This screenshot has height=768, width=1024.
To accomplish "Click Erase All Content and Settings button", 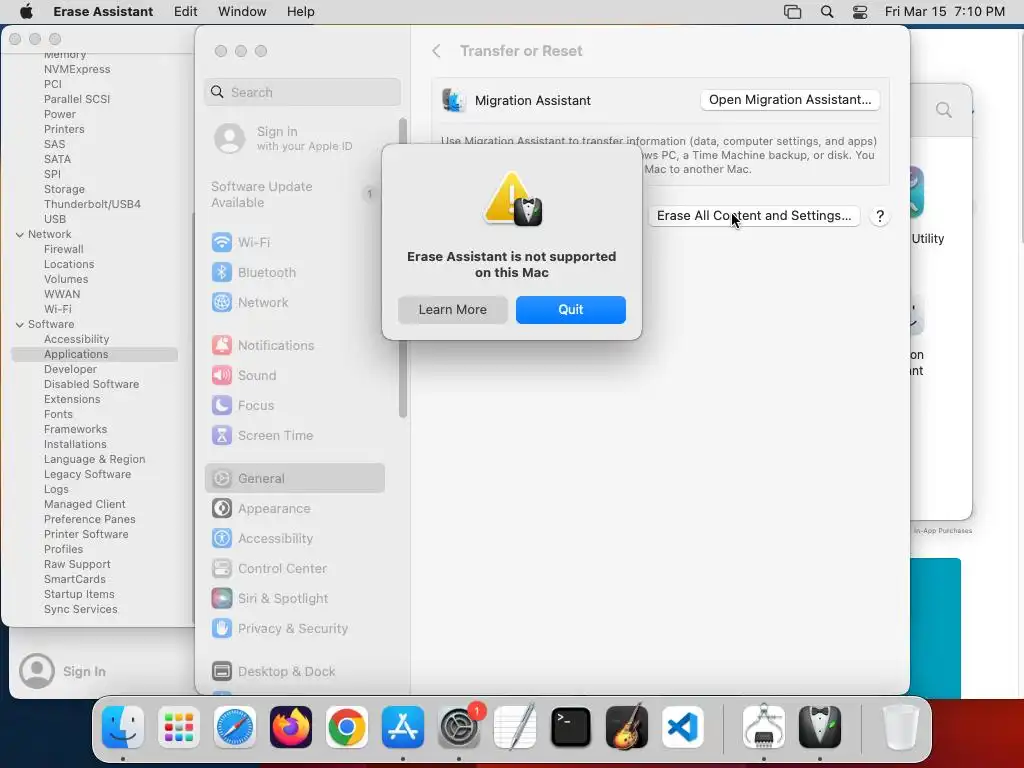I will 754,216.
